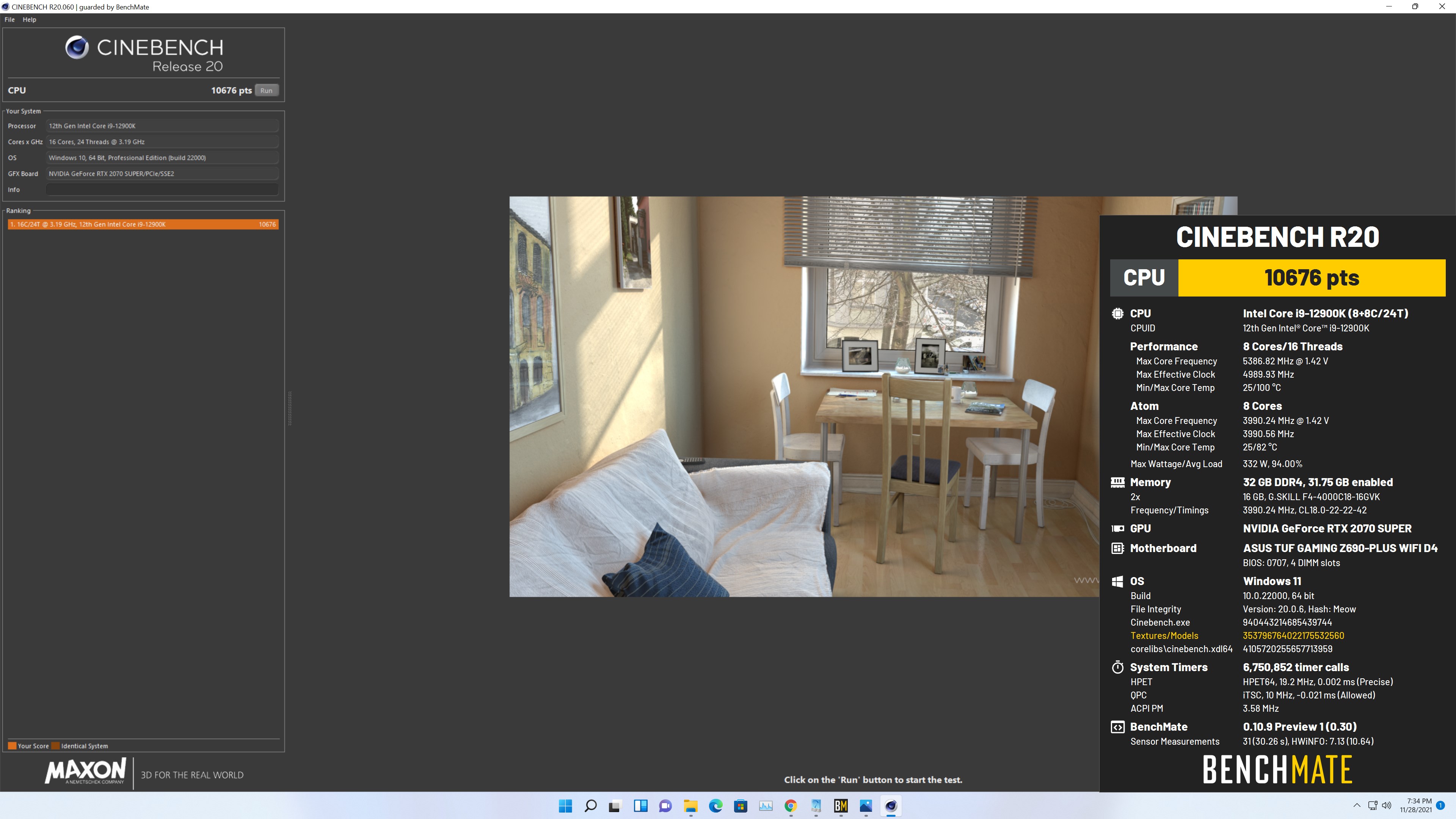Launch Microsoft Edge from taskbar
The height and width of the screenshot is (819, 1456).
[x=715, y=806]
